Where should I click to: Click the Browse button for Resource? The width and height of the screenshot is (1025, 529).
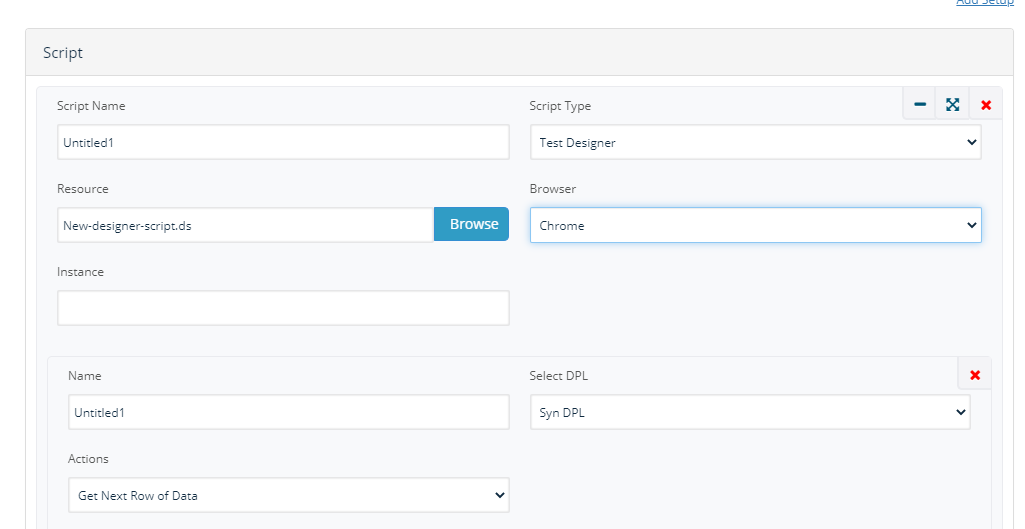pos(472,225)
